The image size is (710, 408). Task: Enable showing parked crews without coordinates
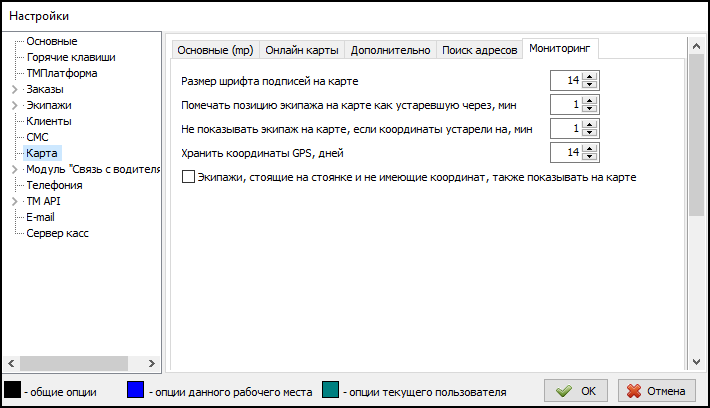[x=189, y=177]
